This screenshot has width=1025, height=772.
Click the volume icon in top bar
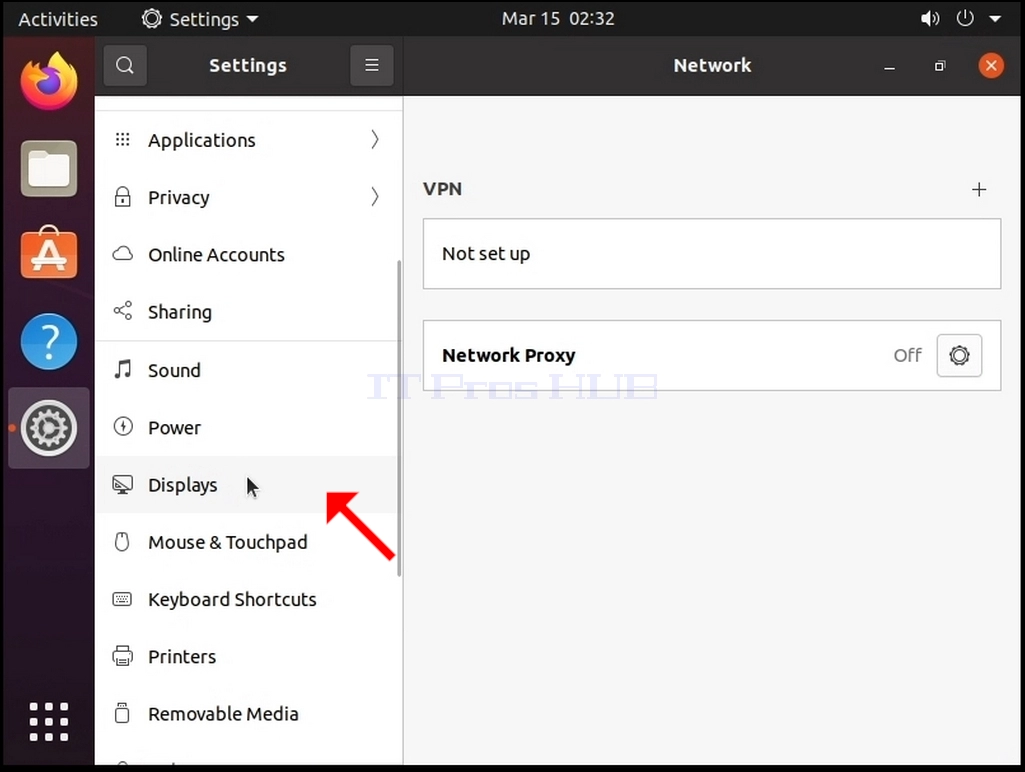pyautogui.click(x=930, y=19)
